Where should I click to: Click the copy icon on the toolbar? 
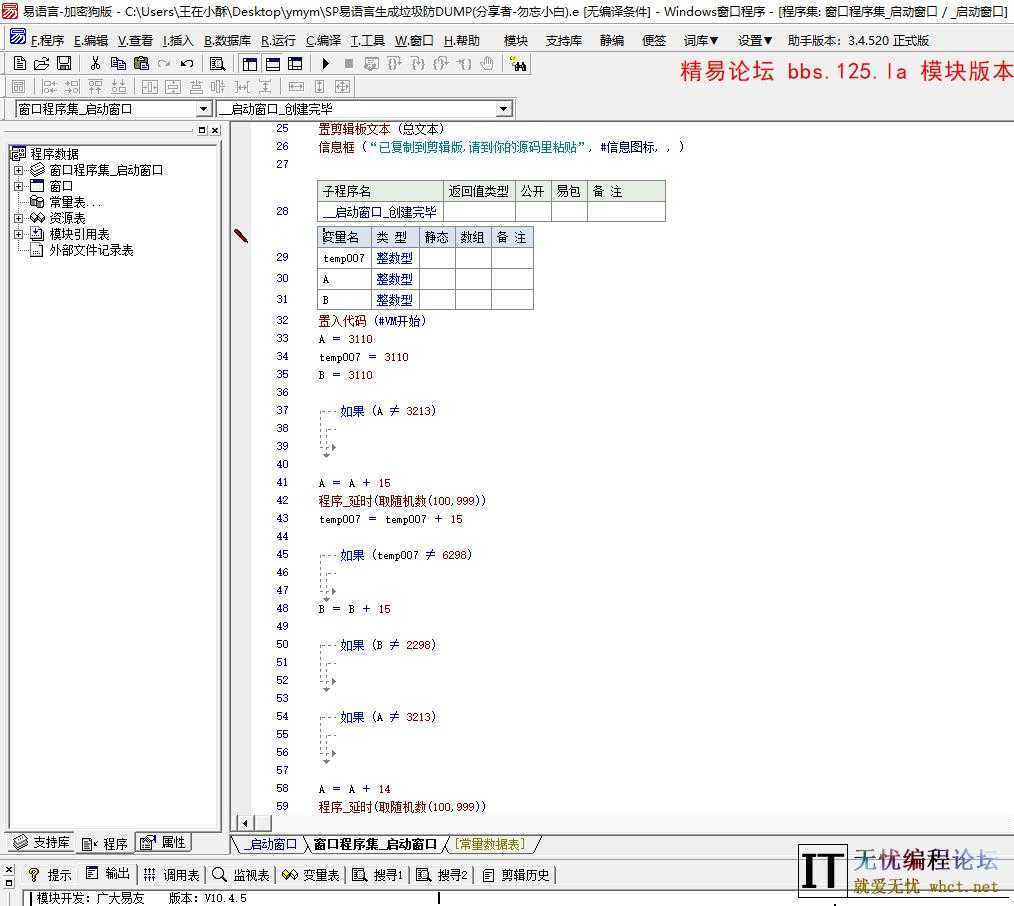(x=118, y=63)
